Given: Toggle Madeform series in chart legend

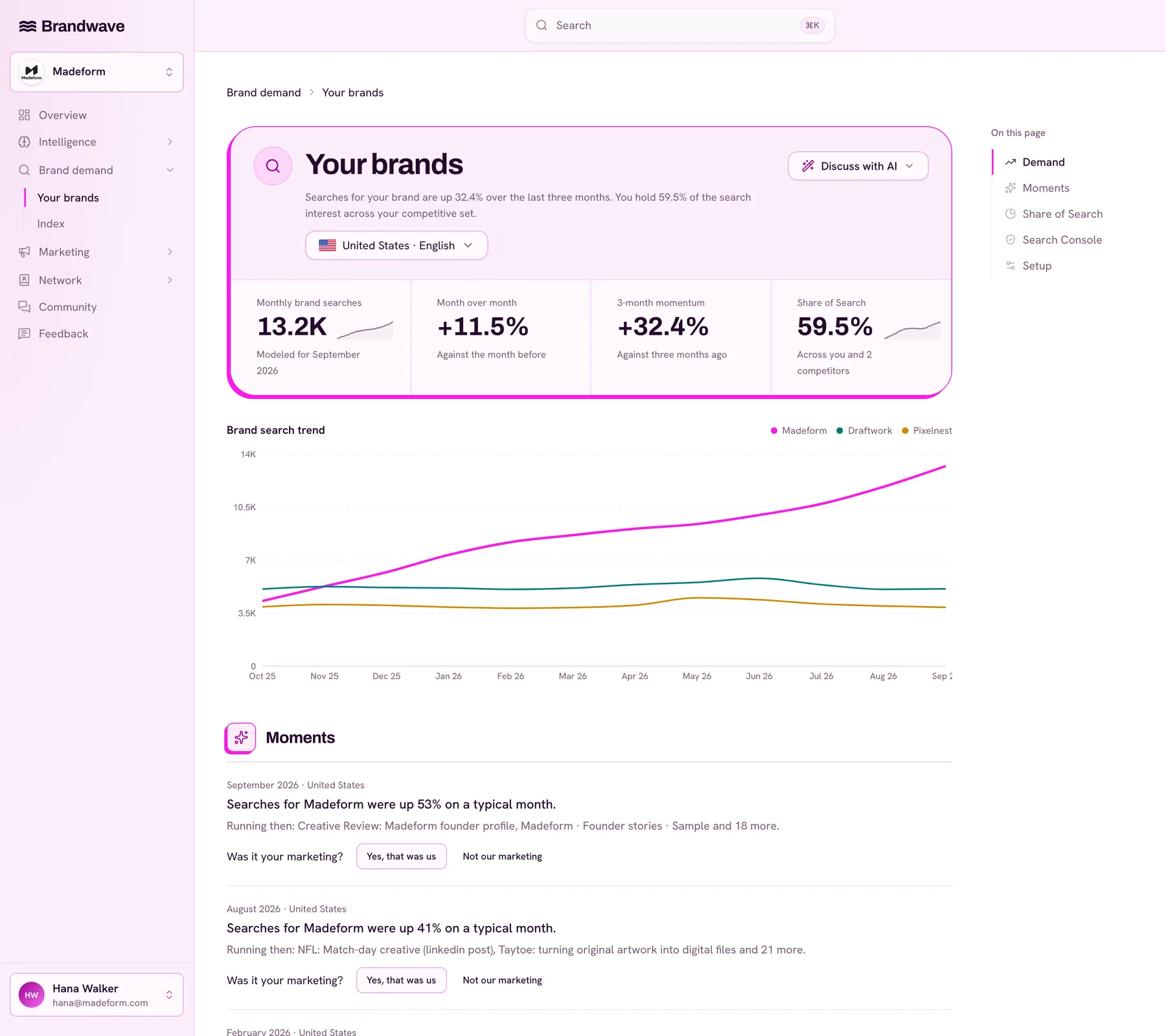Looking at the screenshot, I should [799, 431].
